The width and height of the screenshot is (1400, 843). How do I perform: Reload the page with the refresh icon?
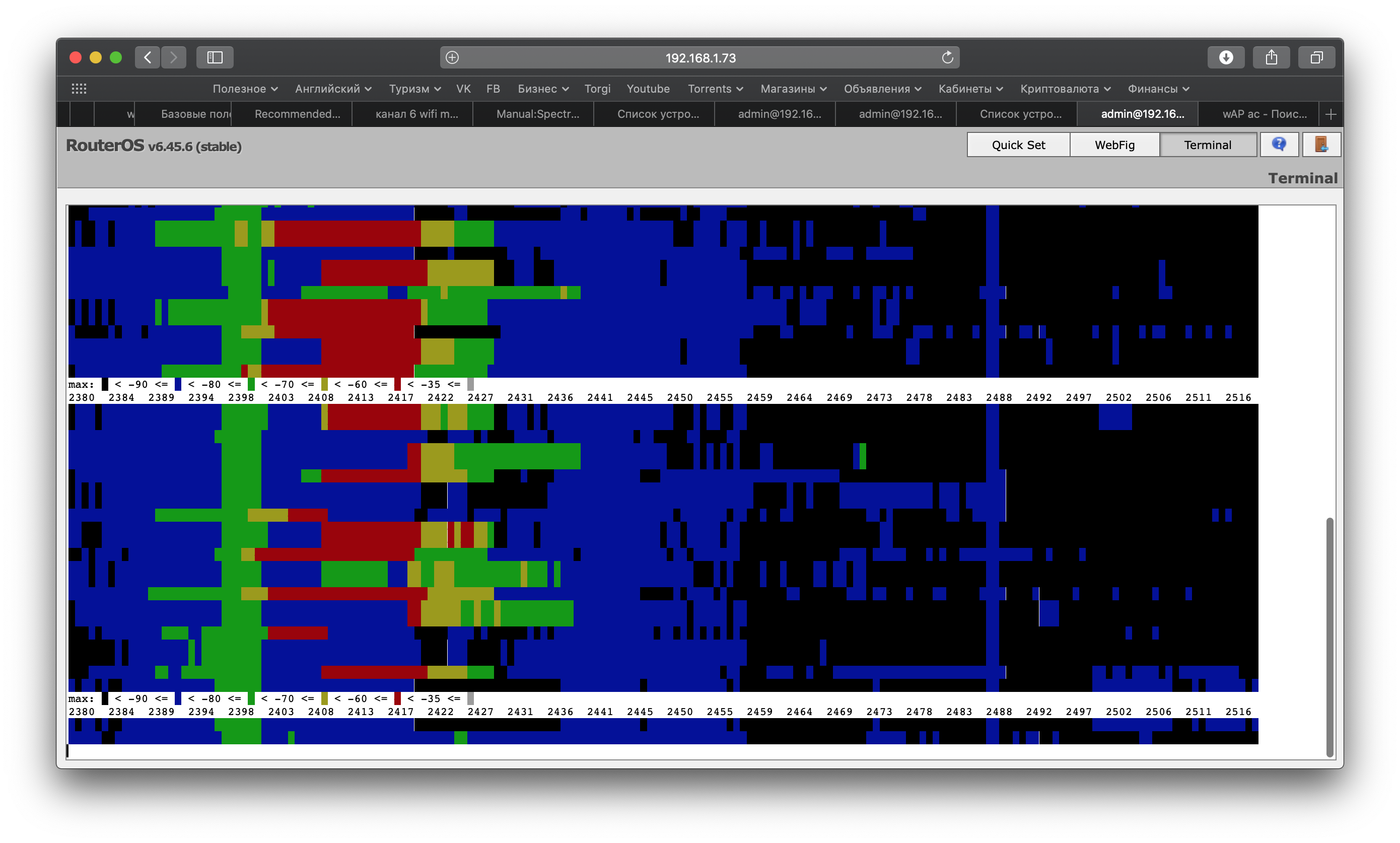(947, 57)
